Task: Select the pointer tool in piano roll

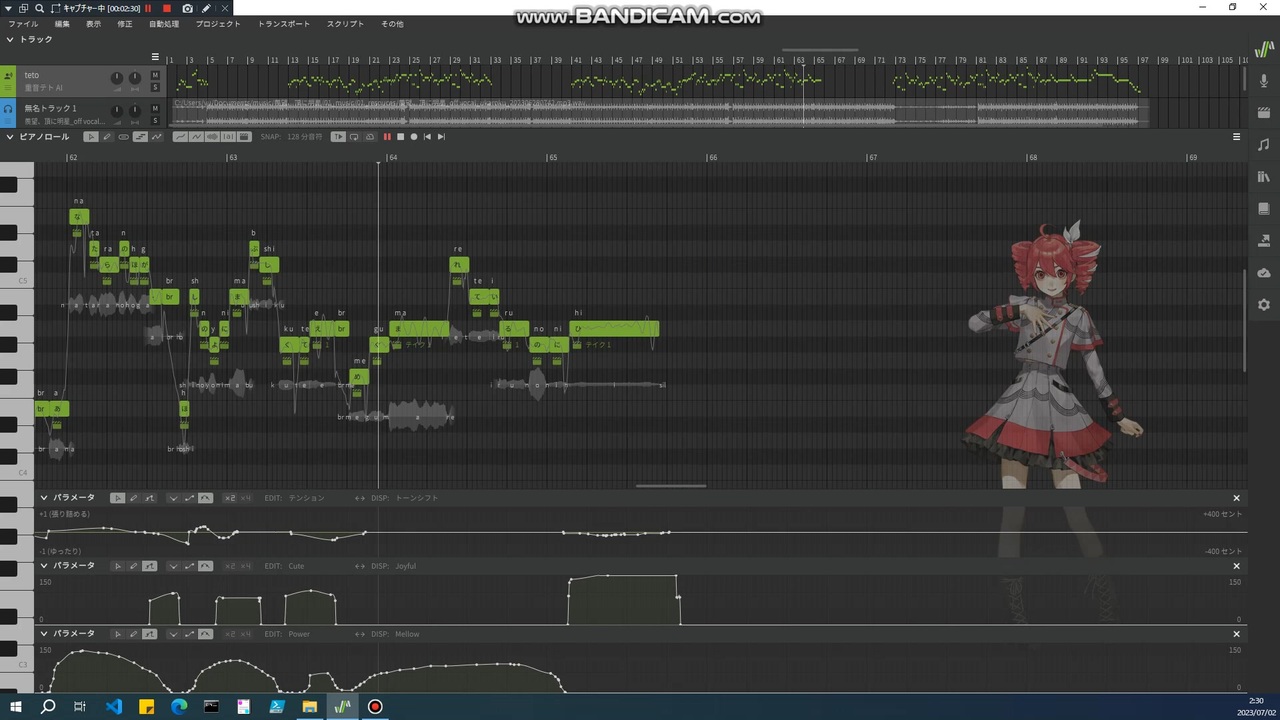Action: click(91, 137)
